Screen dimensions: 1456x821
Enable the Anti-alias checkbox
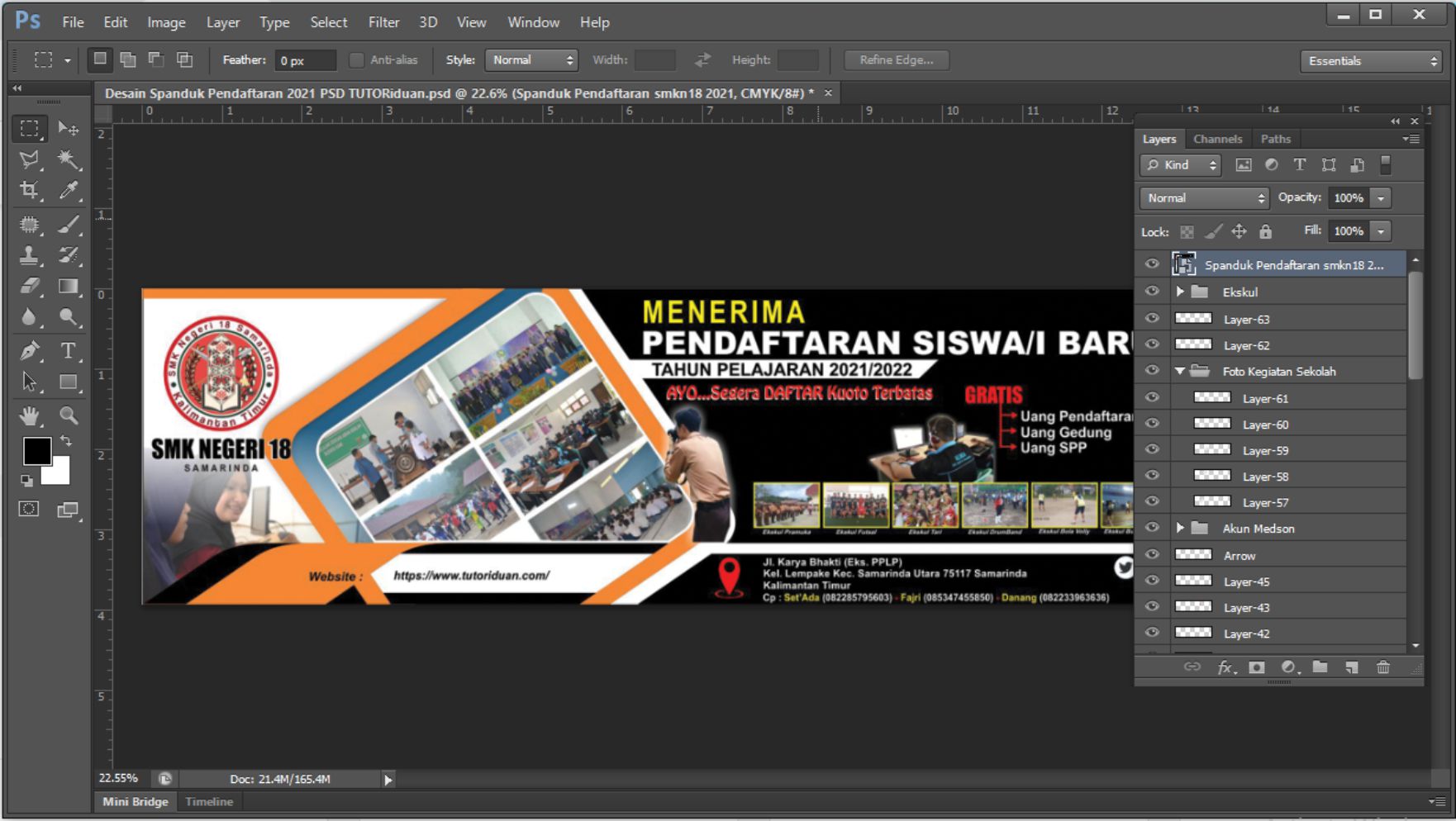(x=356, y=59)
